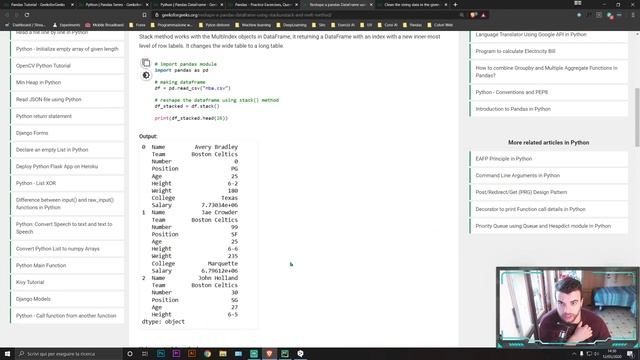Open 'DeepLearning' bookmarks folder

[x=291, y=25]
